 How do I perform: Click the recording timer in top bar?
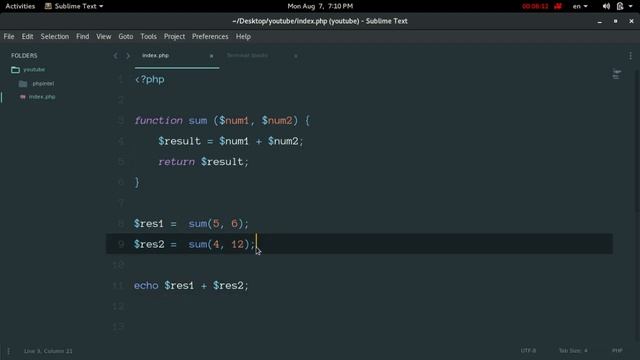[535, 6]
